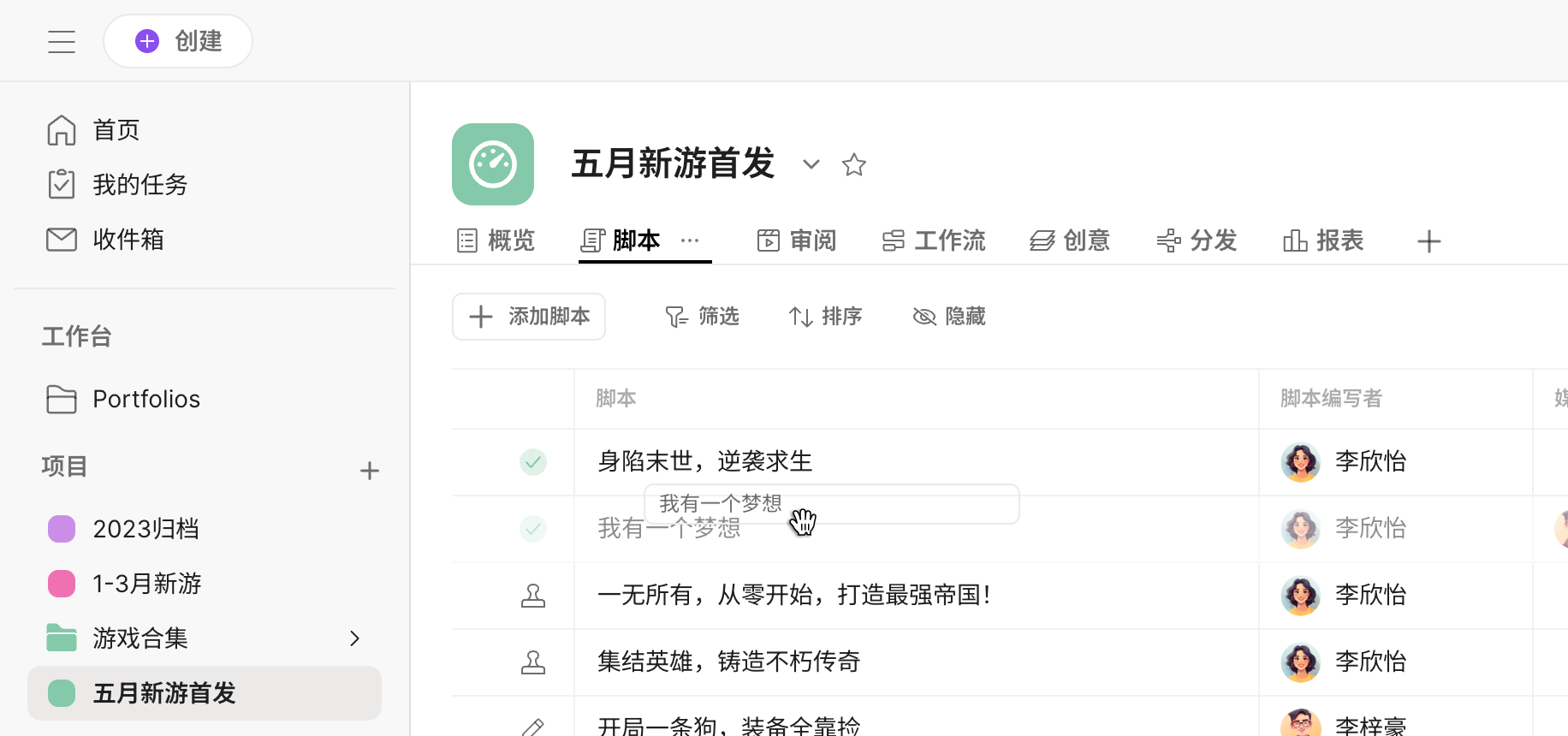The height and width of the screenshot is (736, 1568).
Task: Open more options on 脚本 tab
Action: [x=690, y=240]
